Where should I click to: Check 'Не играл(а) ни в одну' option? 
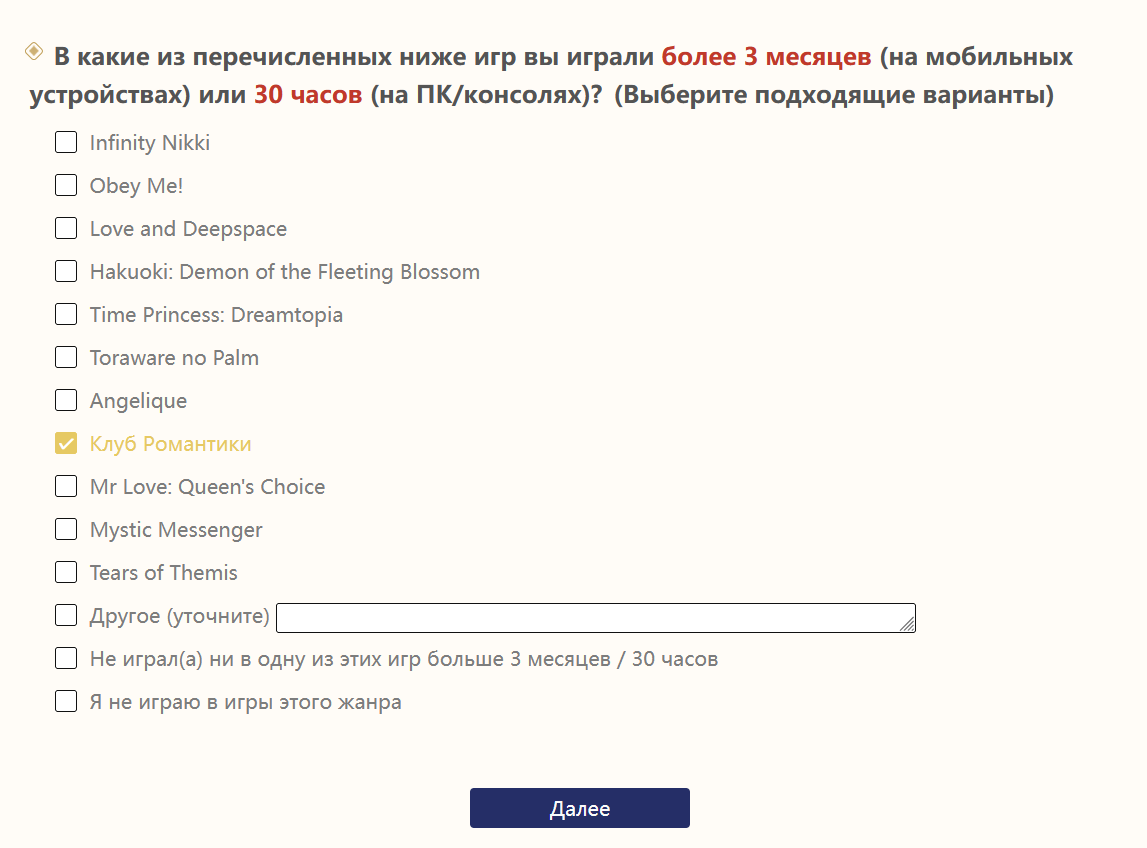click(x=66, y=659)
